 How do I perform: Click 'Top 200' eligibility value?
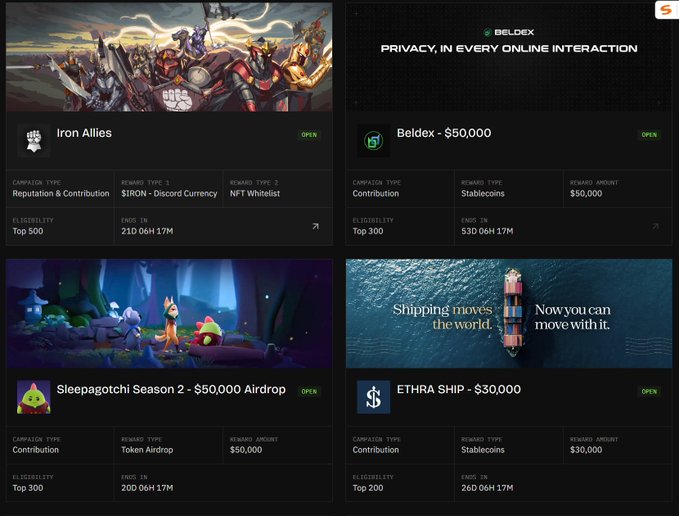coord(368,488)
